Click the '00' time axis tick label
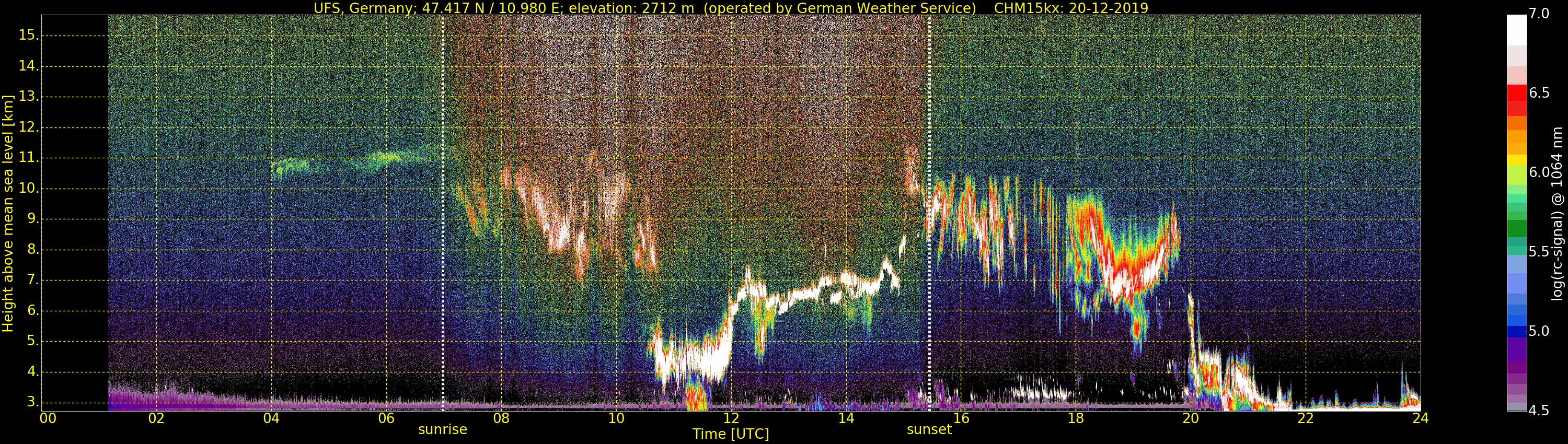Image resolution: width=1568 pixels, height=444 pixels. coord(48,418)
